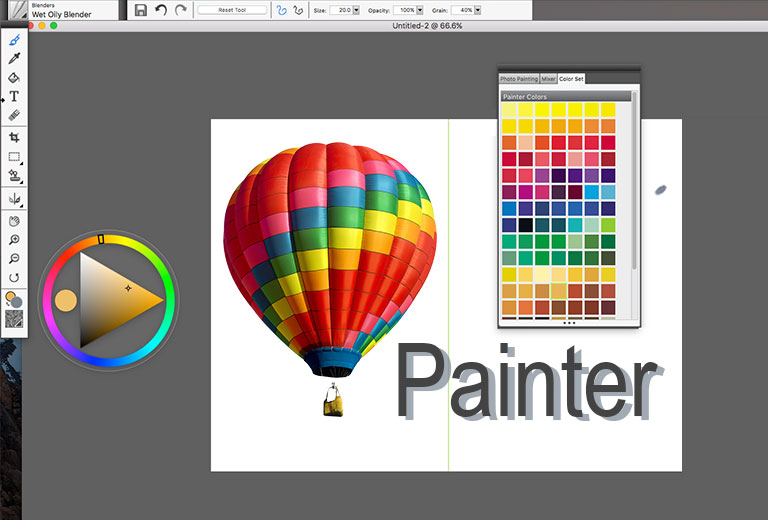Click the Redo arrow
768x520 pixels.
[x=181, y=10]
